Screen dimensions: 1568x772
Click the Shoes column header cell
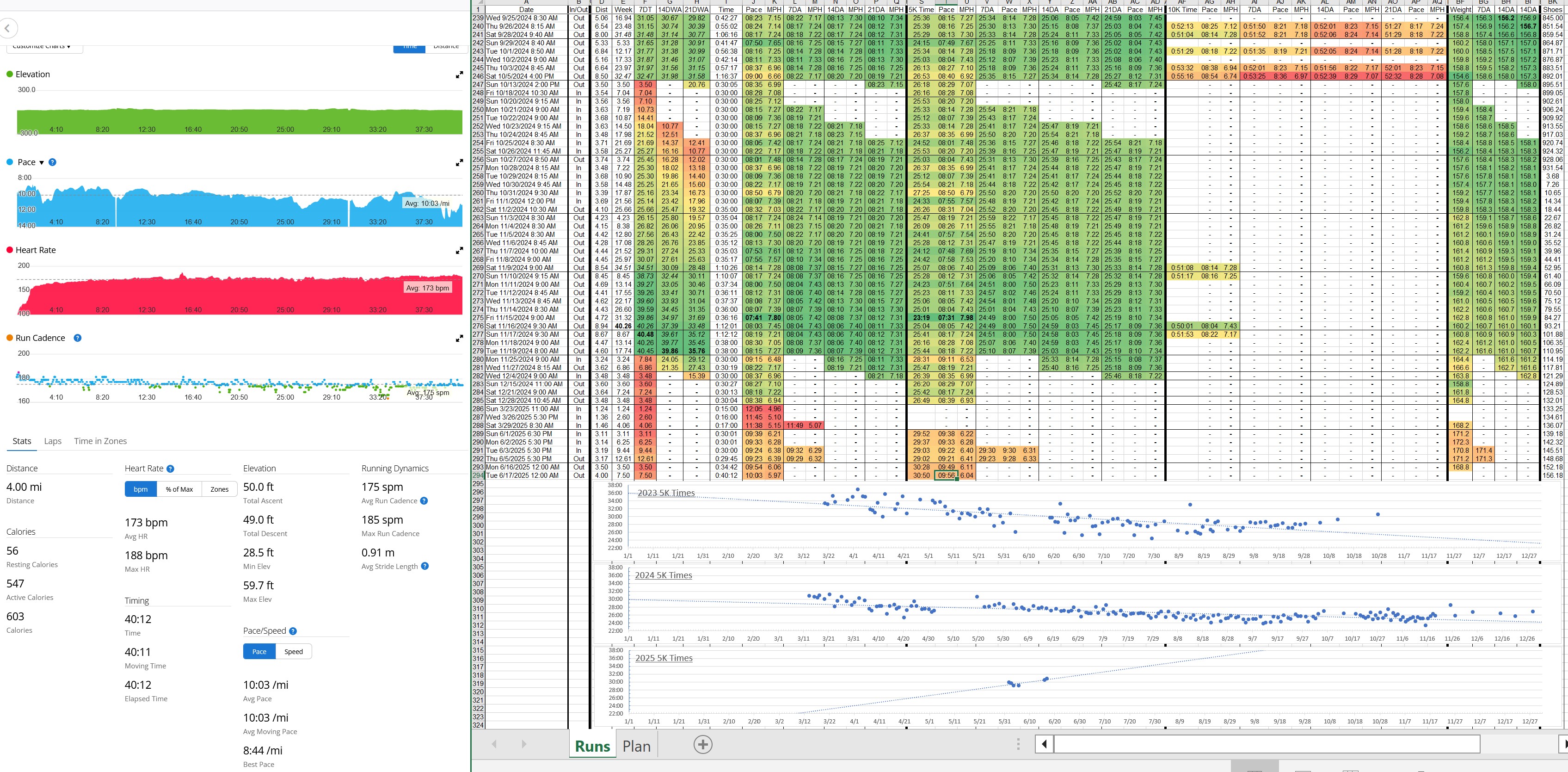[1553, 10]
